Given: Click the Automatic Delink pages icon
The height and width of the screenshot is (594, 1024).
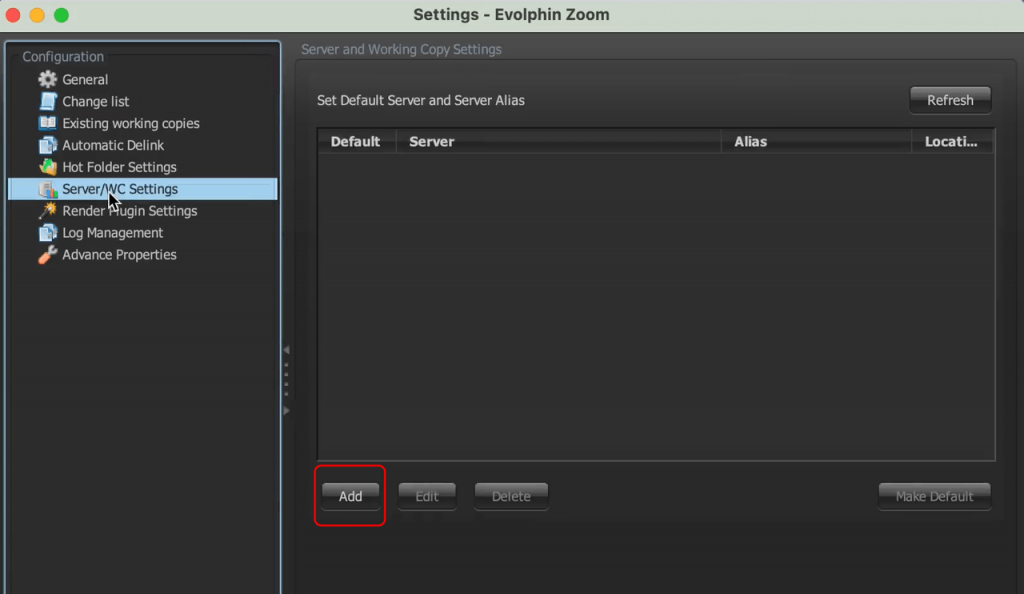Looking at the screenshot, I should tap(47, 145).
